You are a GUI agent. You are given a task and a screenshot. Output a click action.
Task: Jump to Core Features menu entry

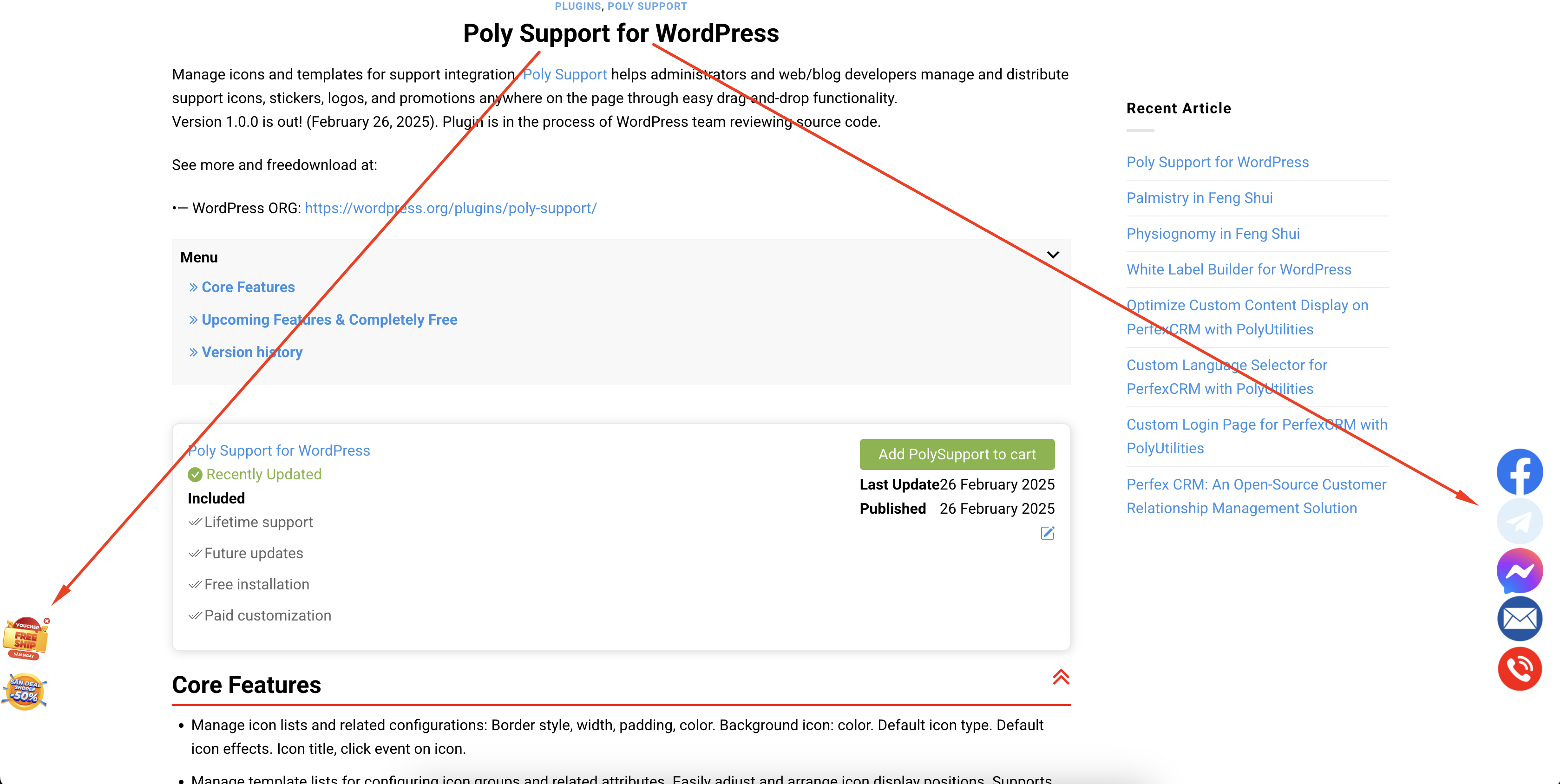pos(248,287)
